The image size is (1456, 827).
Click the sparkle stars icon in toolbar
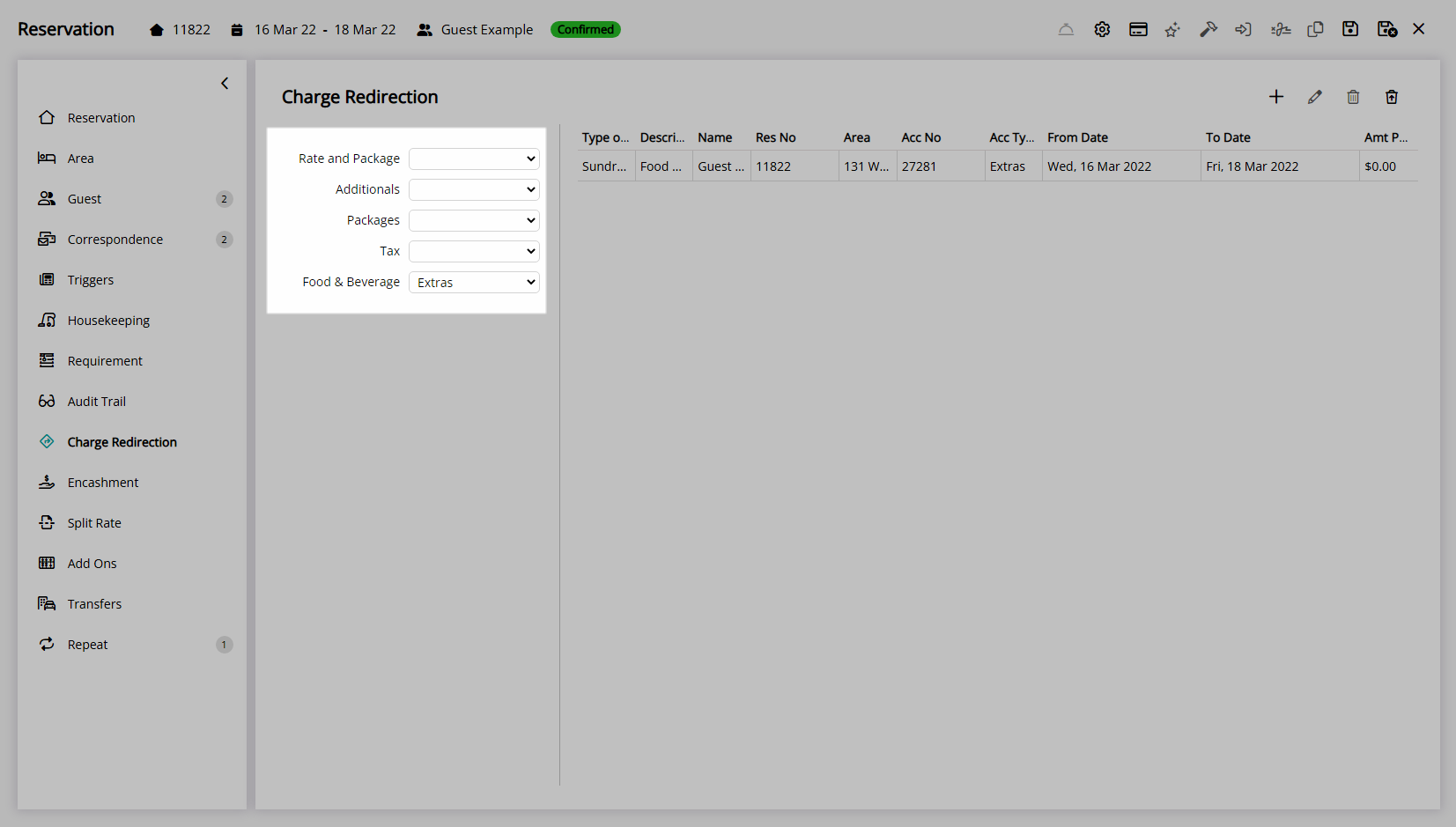[1172, 29]
